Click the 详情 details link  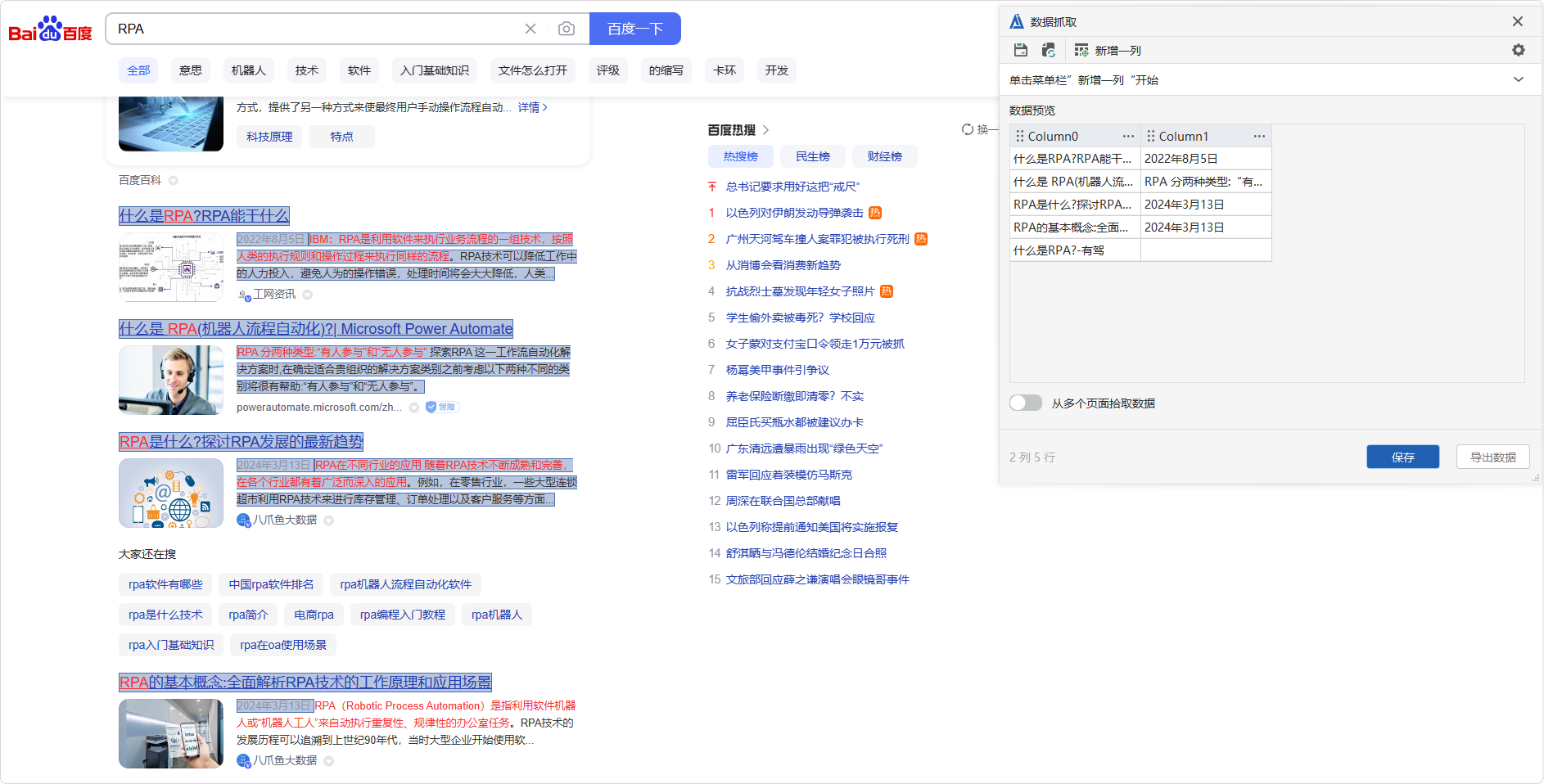[x=532, y=107]
